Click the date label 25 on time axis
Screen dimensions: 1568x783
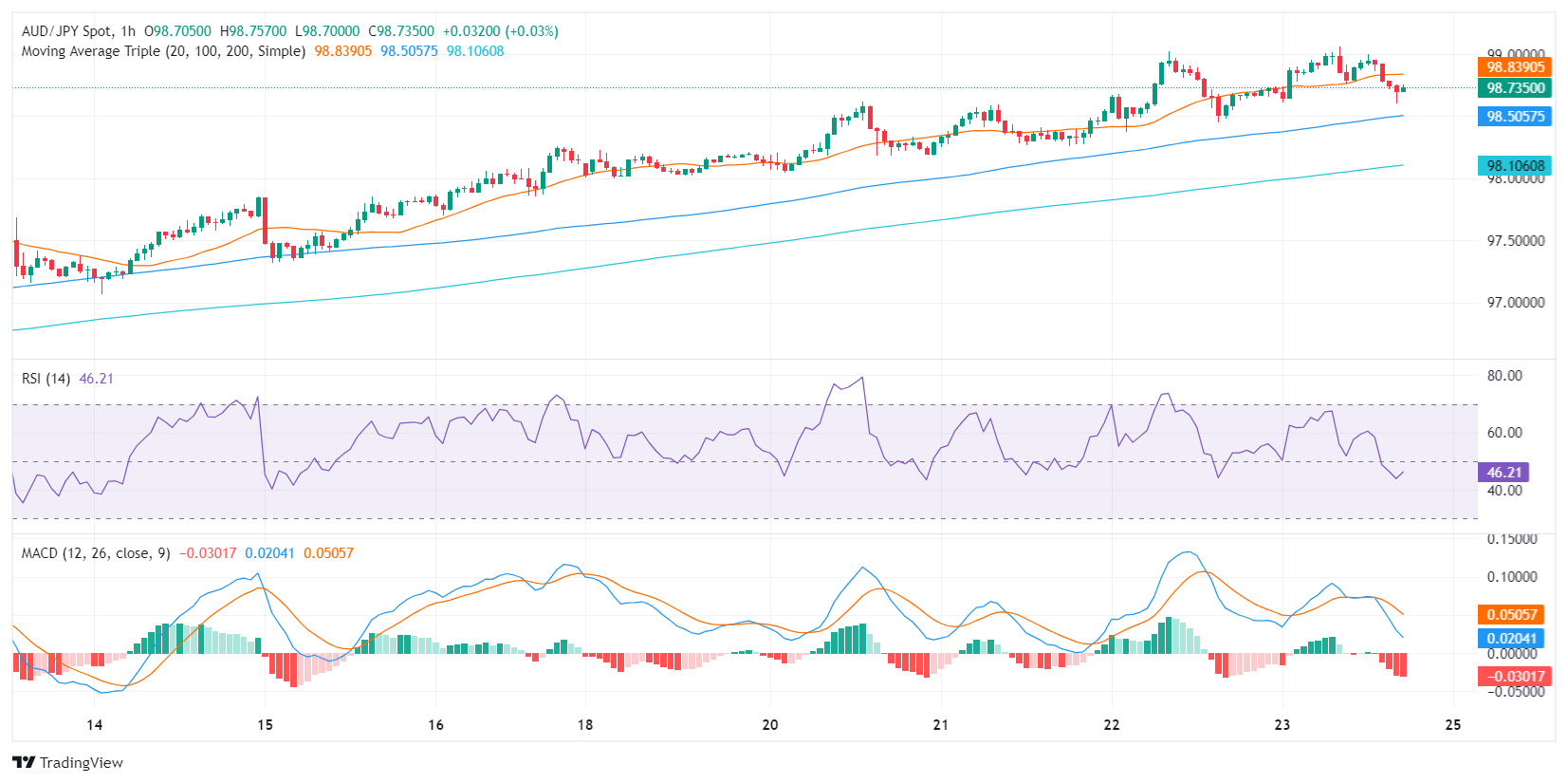tap(1452, 725)
